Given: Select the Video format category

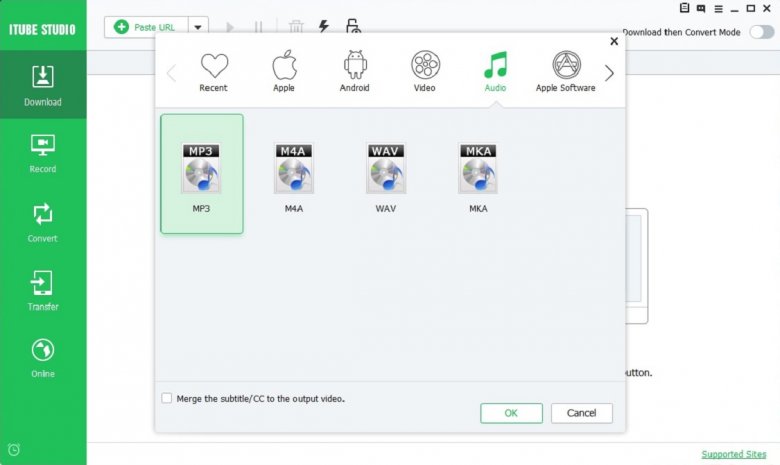Looking at the screenshot, I should (x=425, y=72).
